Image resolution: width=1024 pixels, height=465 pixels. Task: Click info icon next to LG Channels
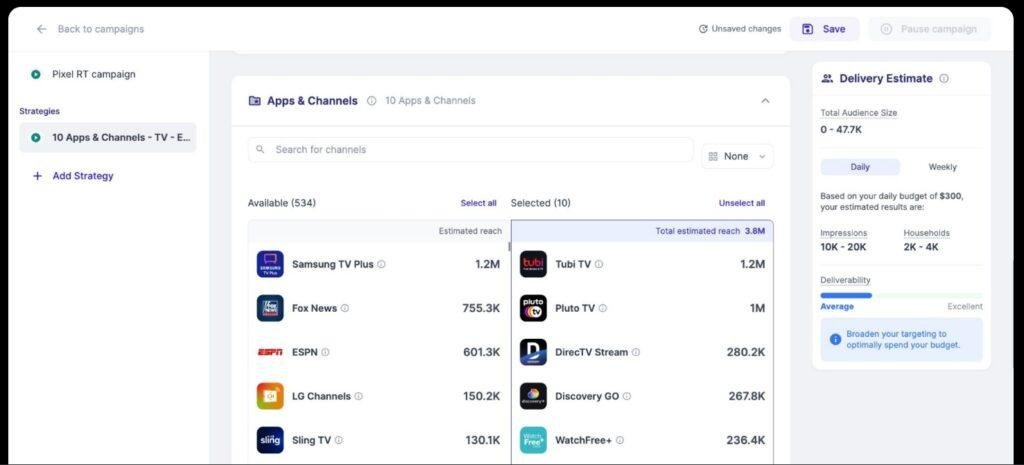(x=359, y=396)
